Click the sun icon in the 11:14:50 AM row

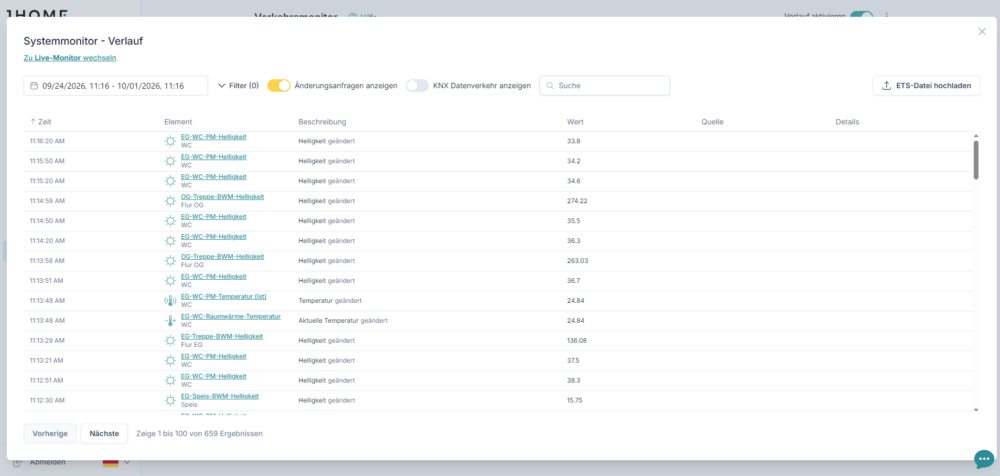pyautogui.click(x=170, y=221)
